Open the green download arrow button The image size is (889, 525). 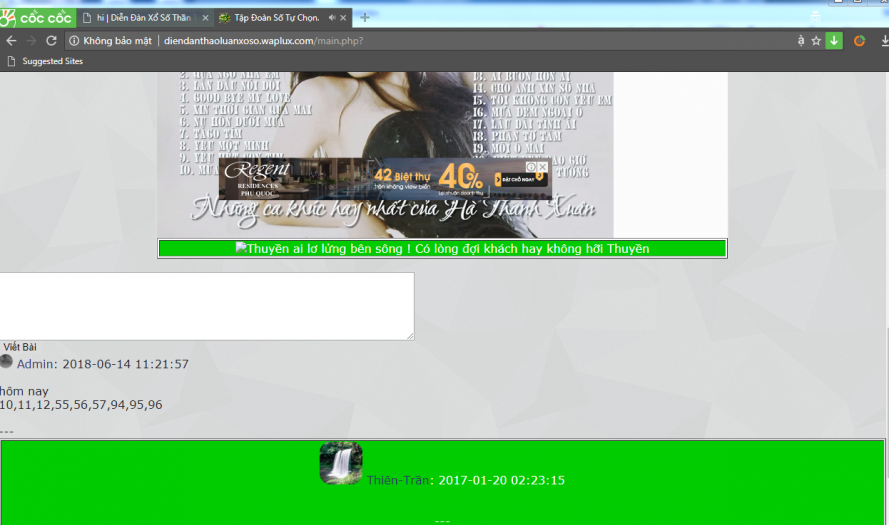click(x=834, y=41)
